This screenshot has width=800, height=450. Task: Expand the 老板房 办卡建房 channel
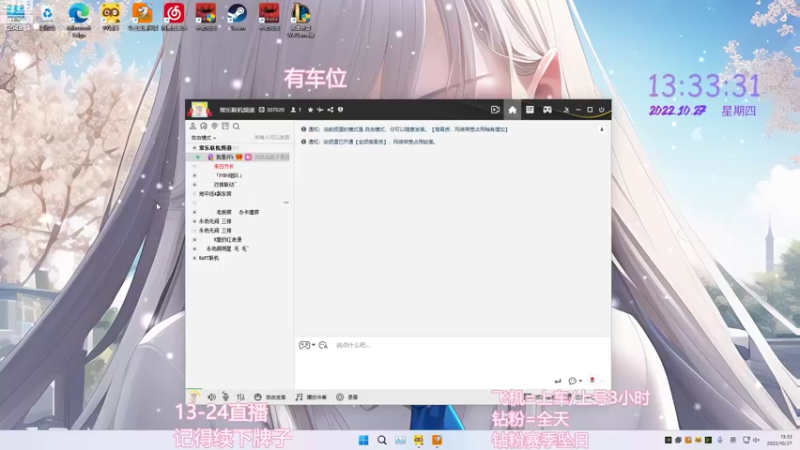click(194, 212)
